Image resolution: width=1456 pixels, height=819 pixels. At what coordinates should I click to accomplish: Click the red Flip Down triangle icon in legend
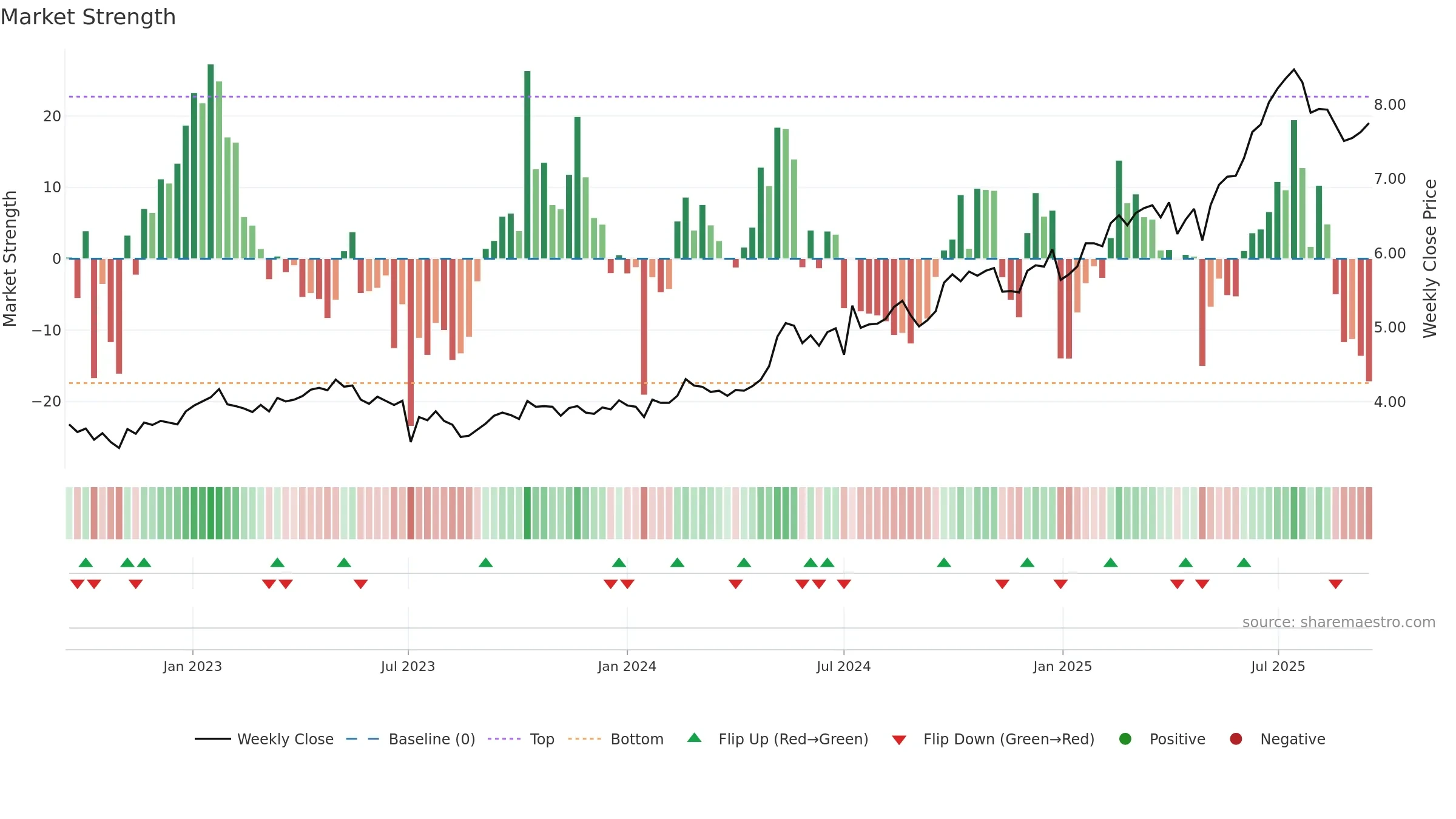[899, 740]
